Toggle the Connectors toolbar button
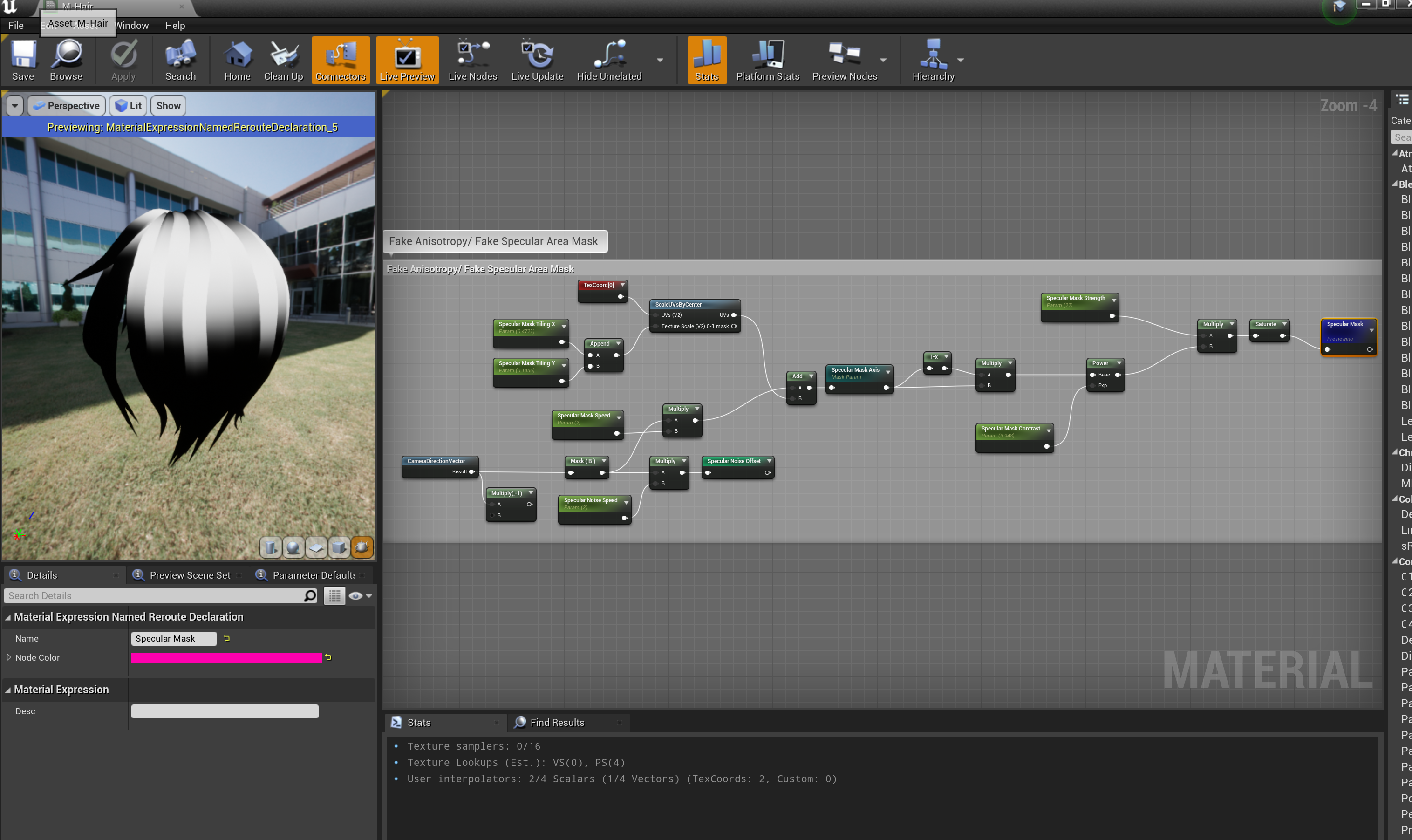This screenshot has height=840, width=1412. (x=341, y=61)
